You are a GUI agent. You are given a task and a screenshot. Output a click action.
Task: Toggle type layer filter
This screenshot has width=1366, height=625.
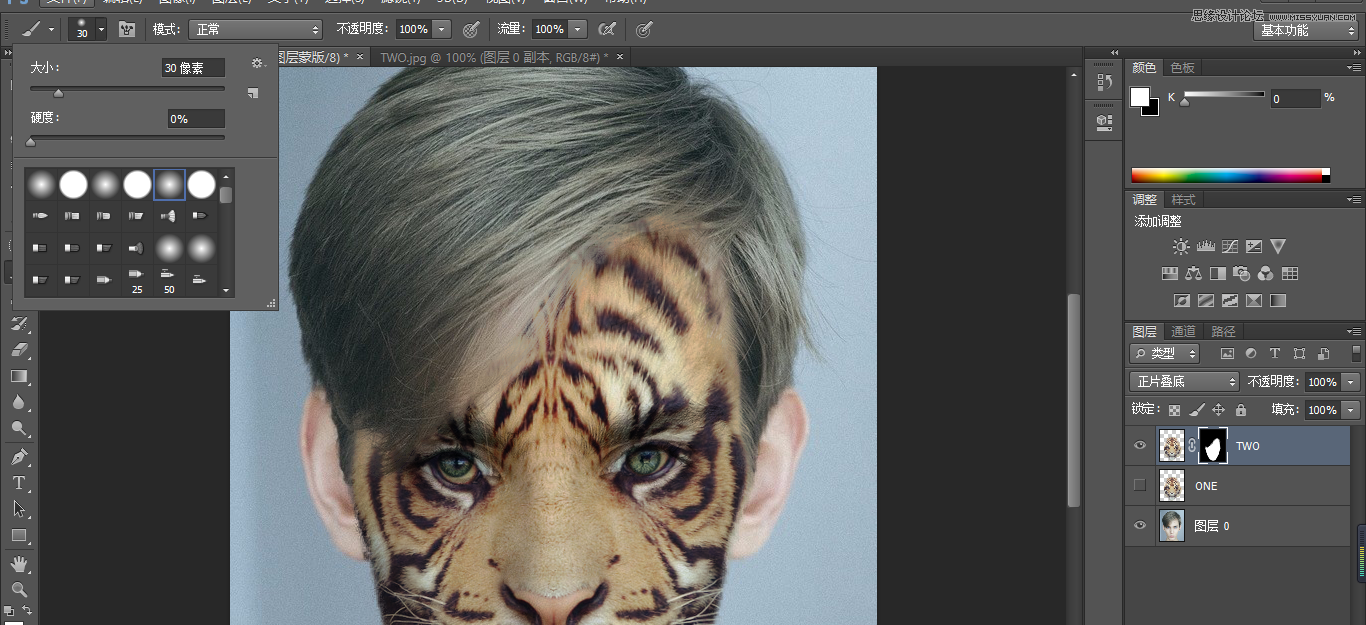[x=1275, y=354]
